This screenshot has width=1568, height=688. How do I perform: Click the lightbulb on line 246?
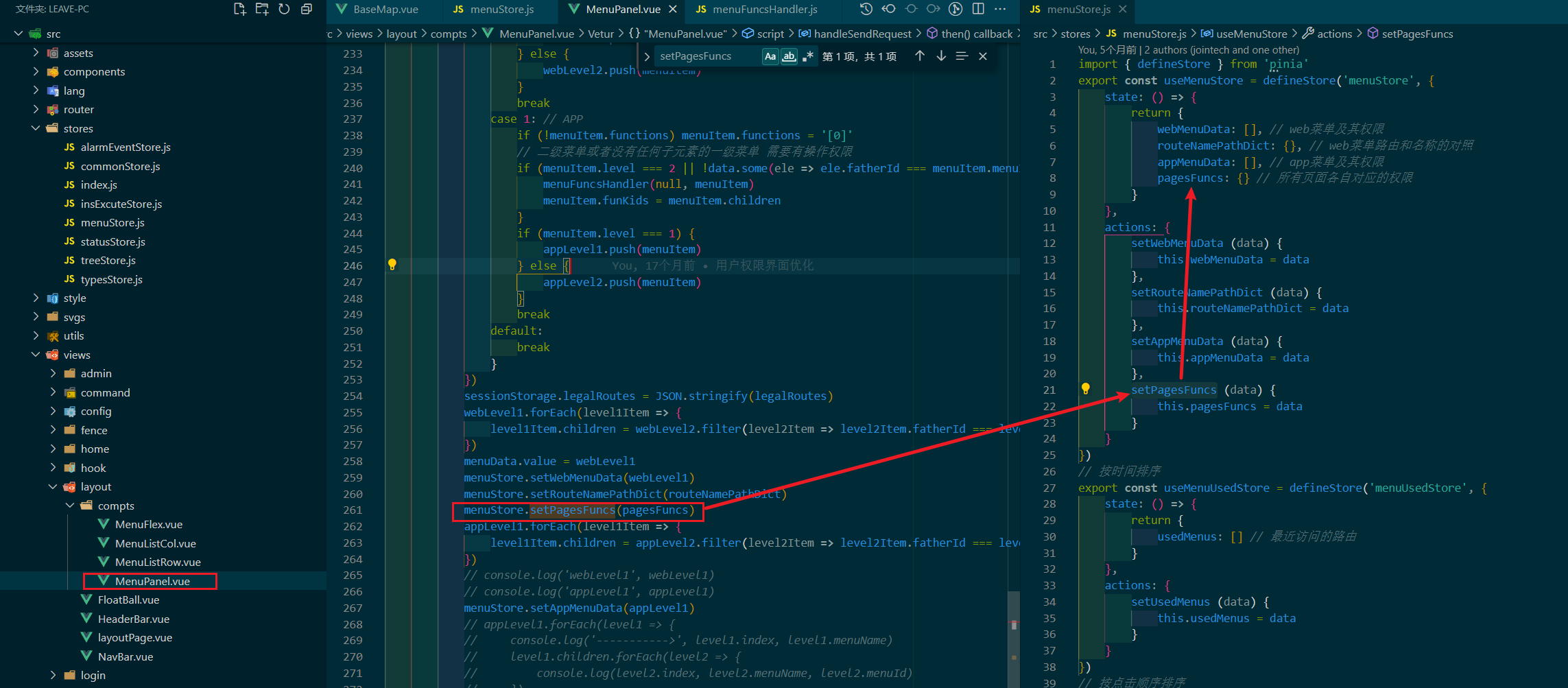(392, 265)
